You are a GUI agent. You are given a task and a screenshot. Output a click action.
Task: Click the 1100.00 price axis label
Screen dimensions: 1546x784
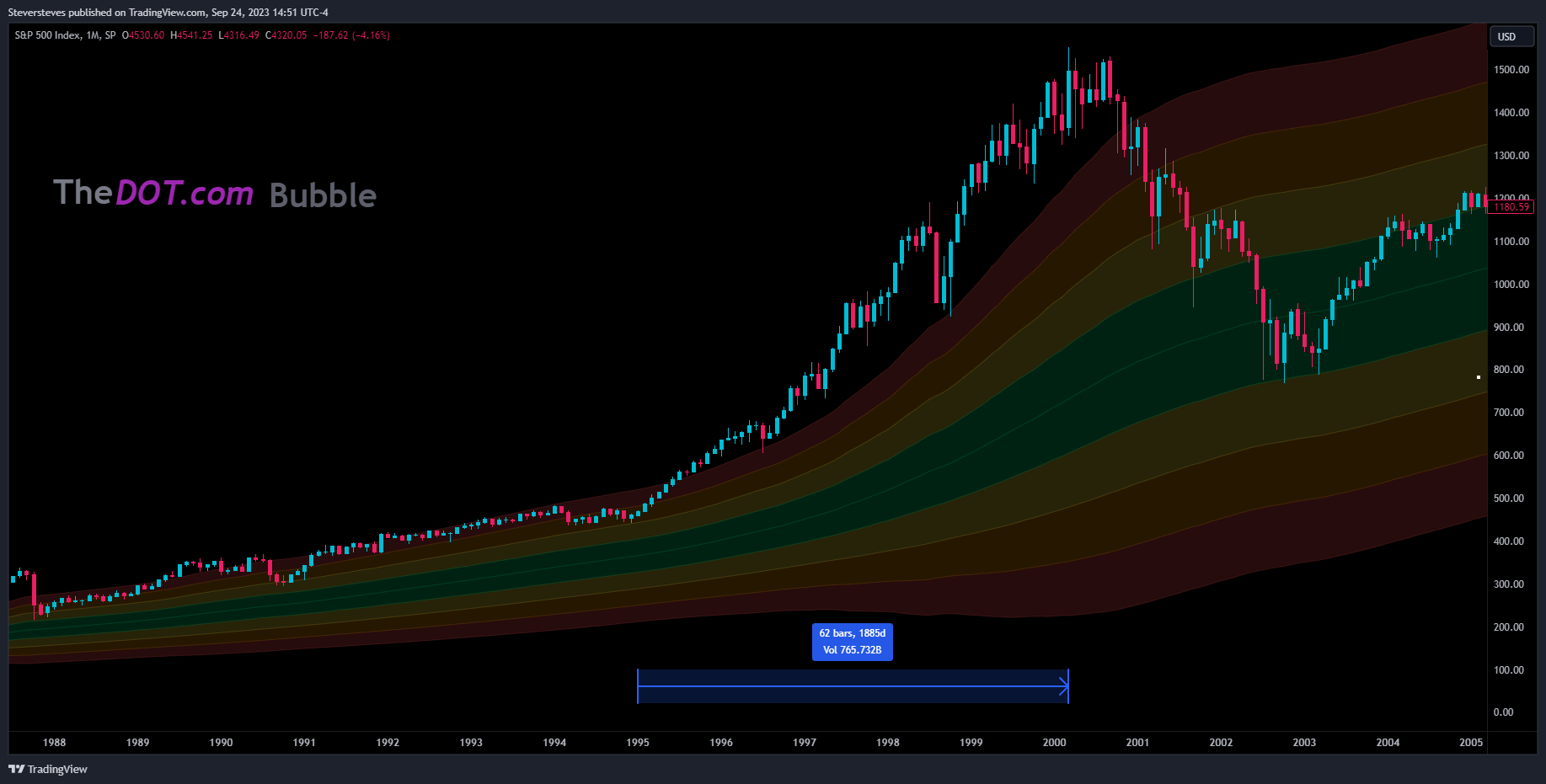click(x=1511, y=242)
